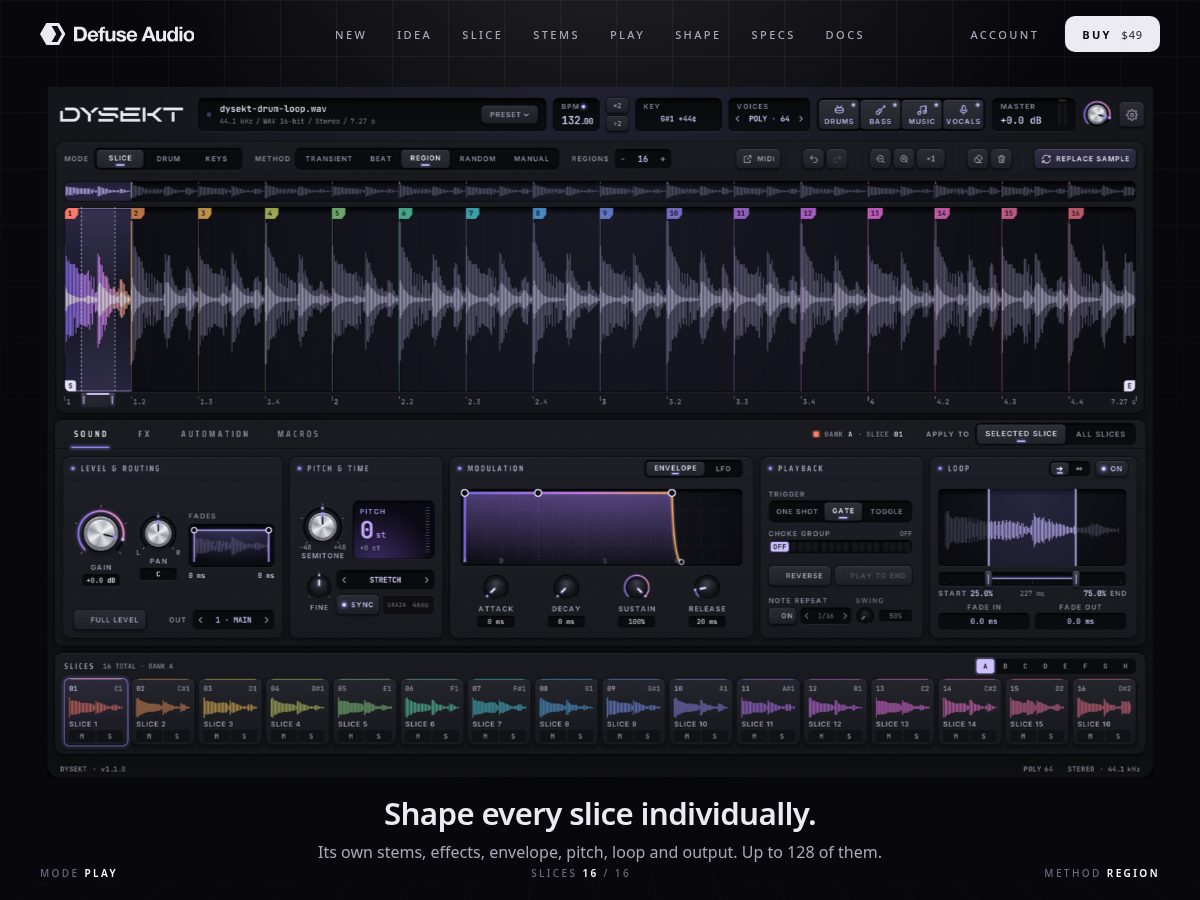Select loop forward direction arrow icon
1200x900 pixels.
(1058, 468)
